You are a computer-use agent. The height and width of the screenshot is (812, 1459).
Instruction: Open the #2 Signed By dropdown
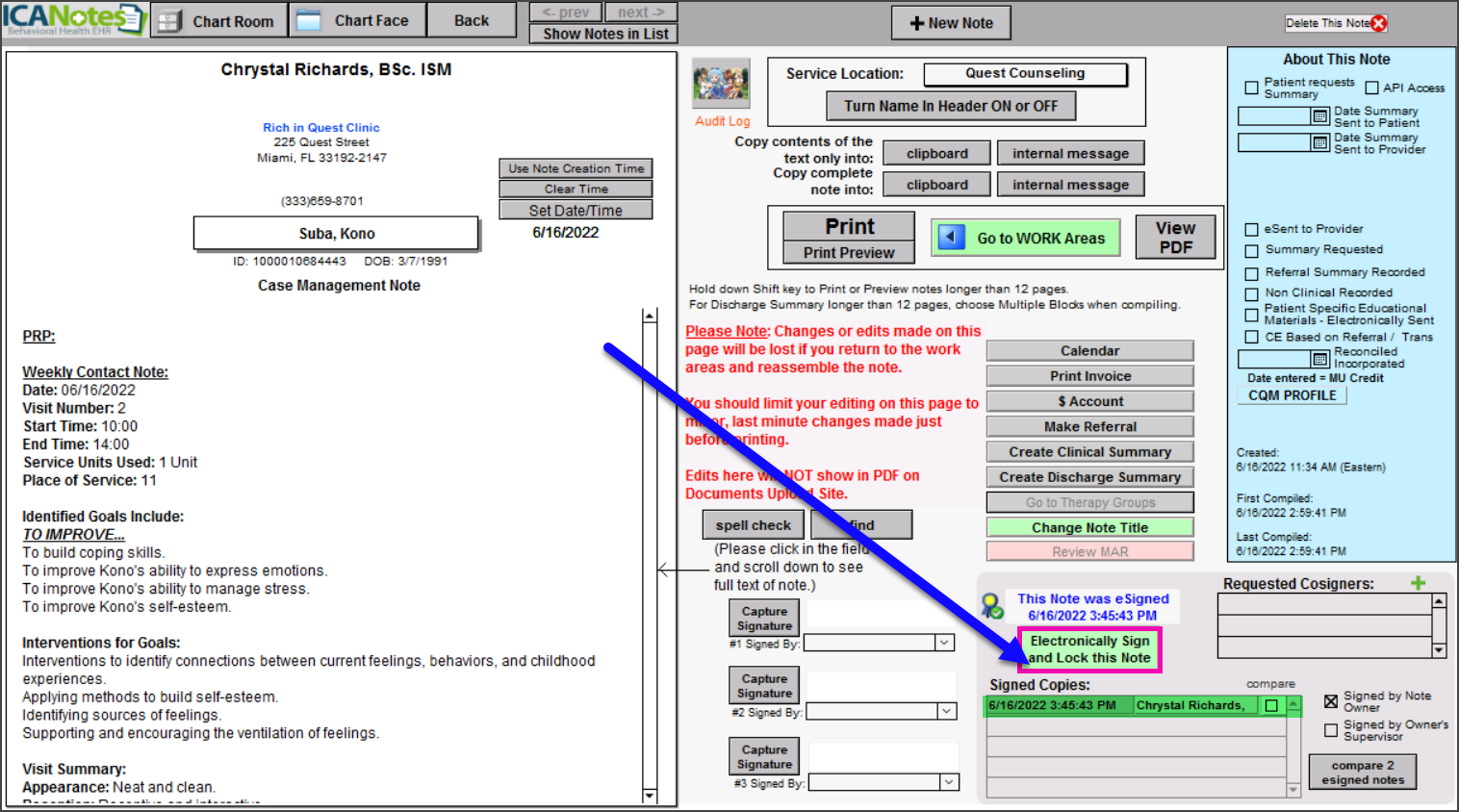pyautogui.click(x=947, y=711)
